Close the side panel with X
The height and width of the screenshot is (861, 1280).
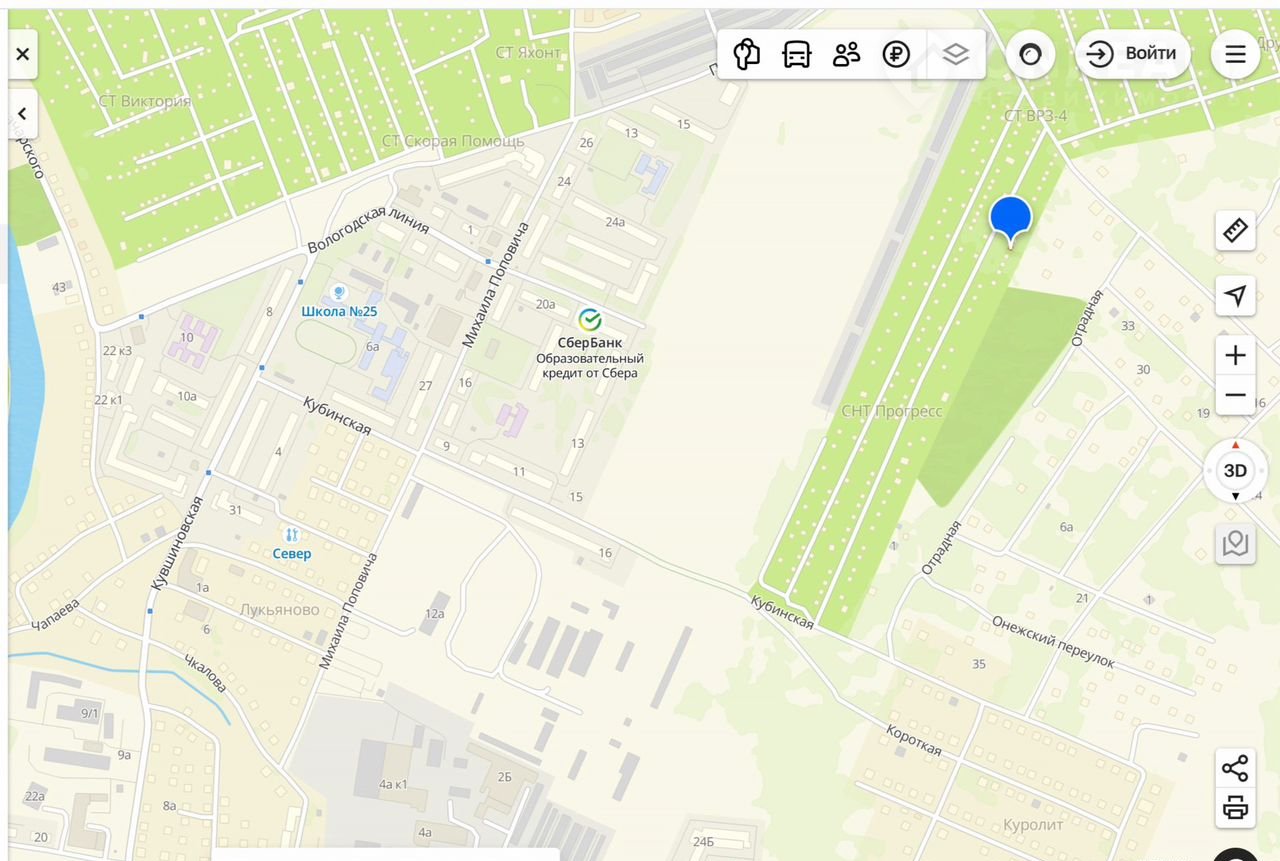[x=23, y=55]
